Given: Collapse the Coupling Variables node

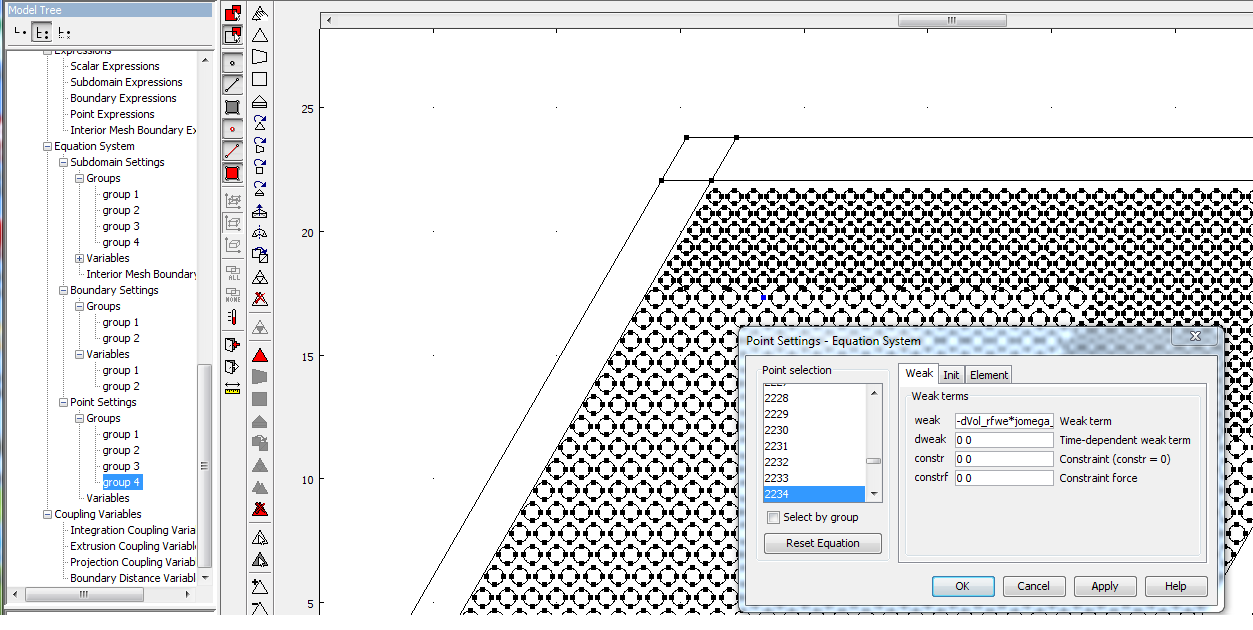Looking at the screenshot, I should (46, 514).
